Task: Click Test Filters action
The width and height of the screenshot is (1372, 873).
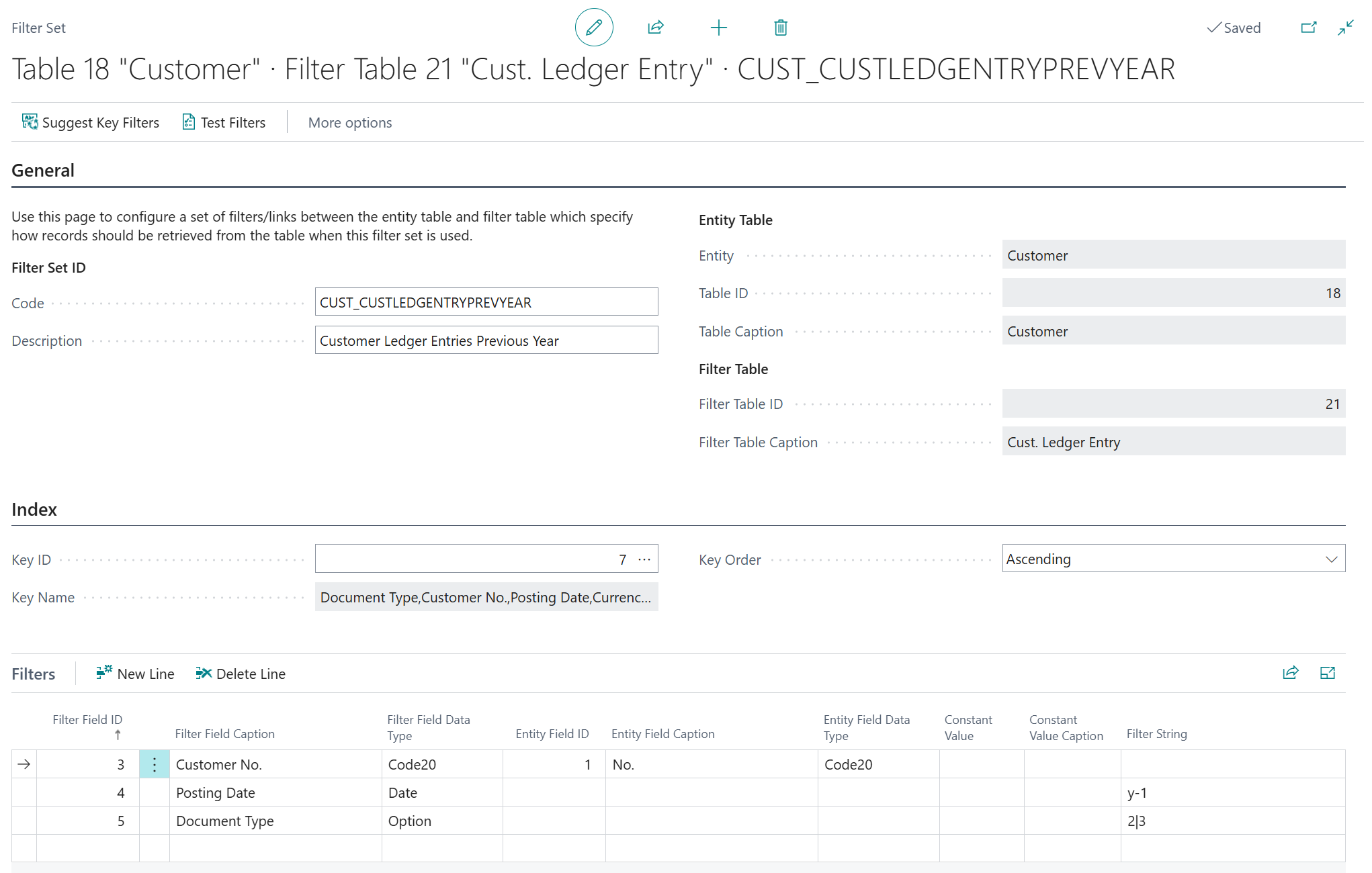Action: tap(224, 122)
